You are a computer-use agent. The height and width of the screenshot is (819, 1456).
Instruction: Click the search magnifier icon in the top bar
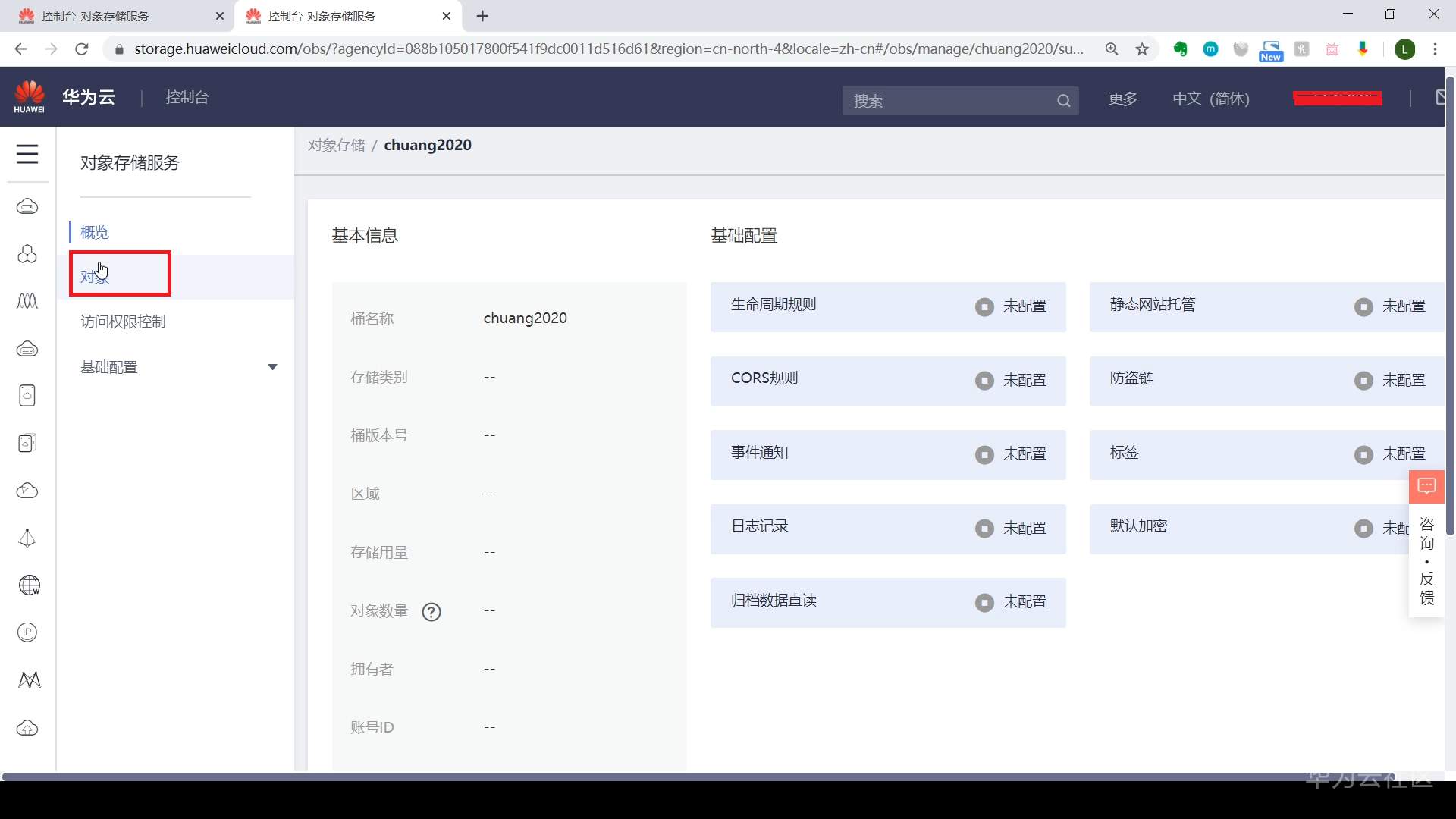click(1062, 100)
